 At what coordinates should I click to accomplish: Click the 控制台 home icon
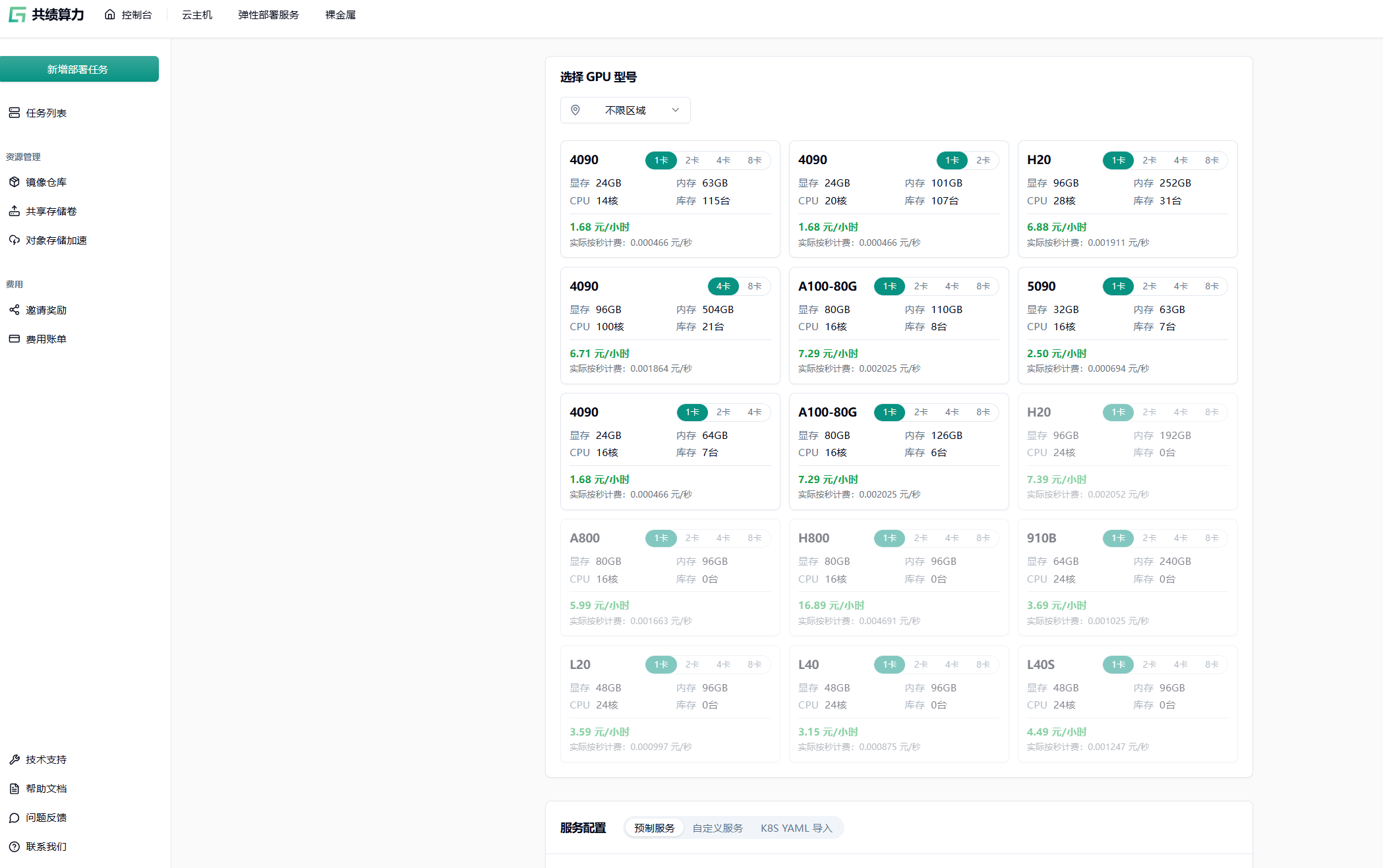point(109,14)
